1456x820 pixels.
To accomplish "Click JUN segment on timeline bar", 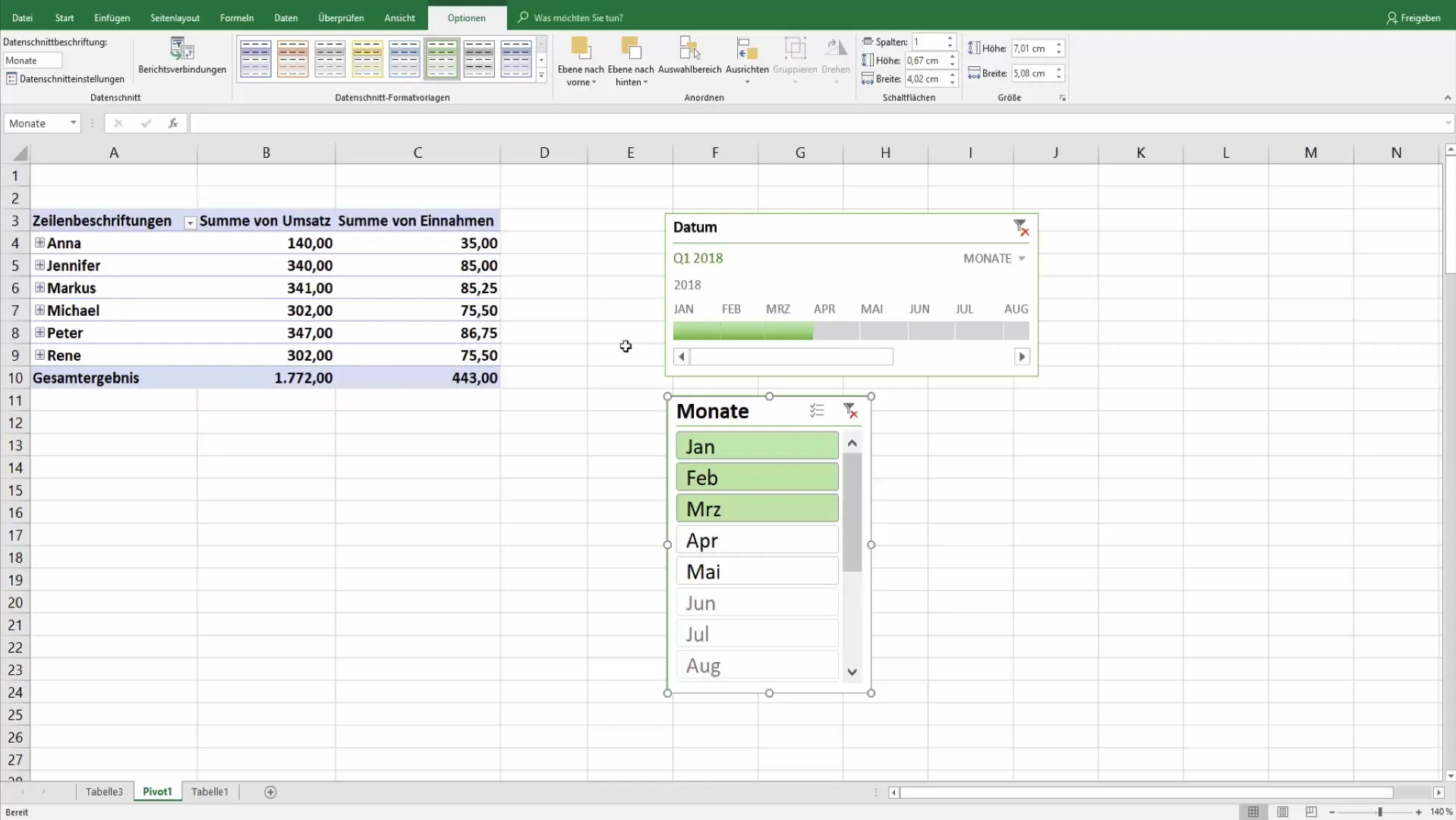I will click(931, 331).
